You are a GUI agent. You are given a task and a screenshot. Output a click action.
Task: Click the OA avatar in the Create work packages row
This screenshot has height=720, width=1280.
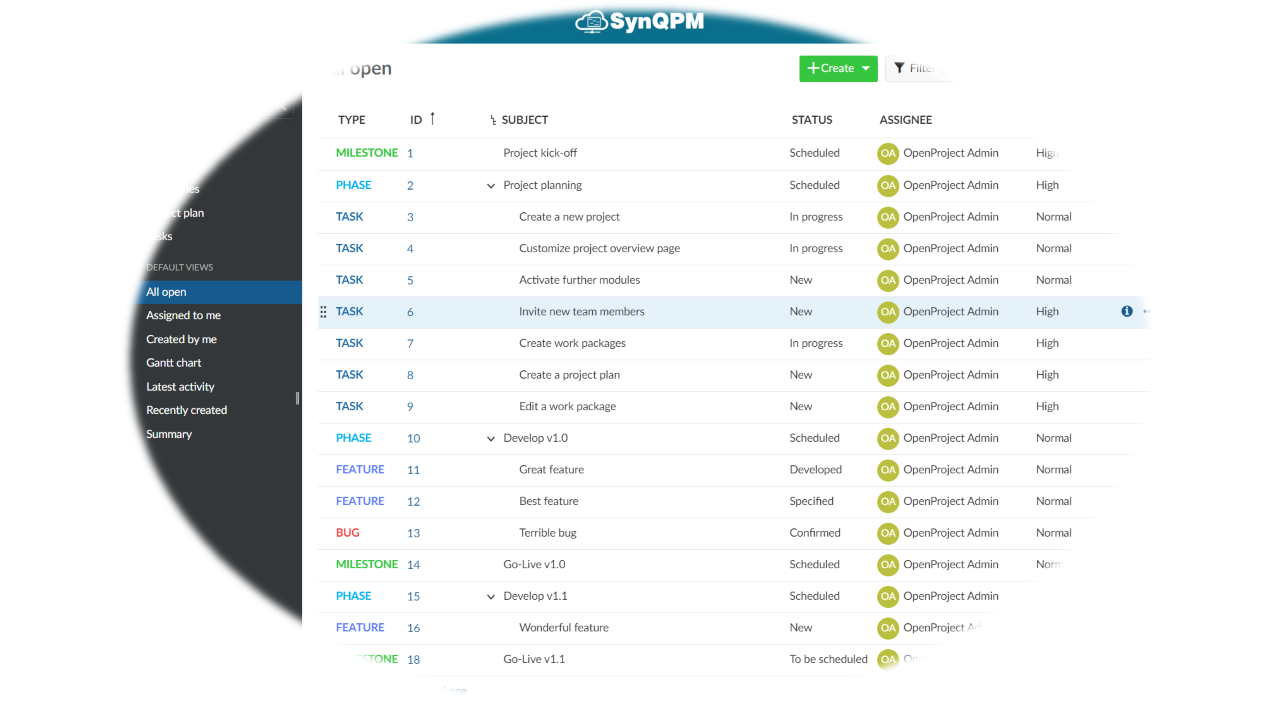click(888, 343)
